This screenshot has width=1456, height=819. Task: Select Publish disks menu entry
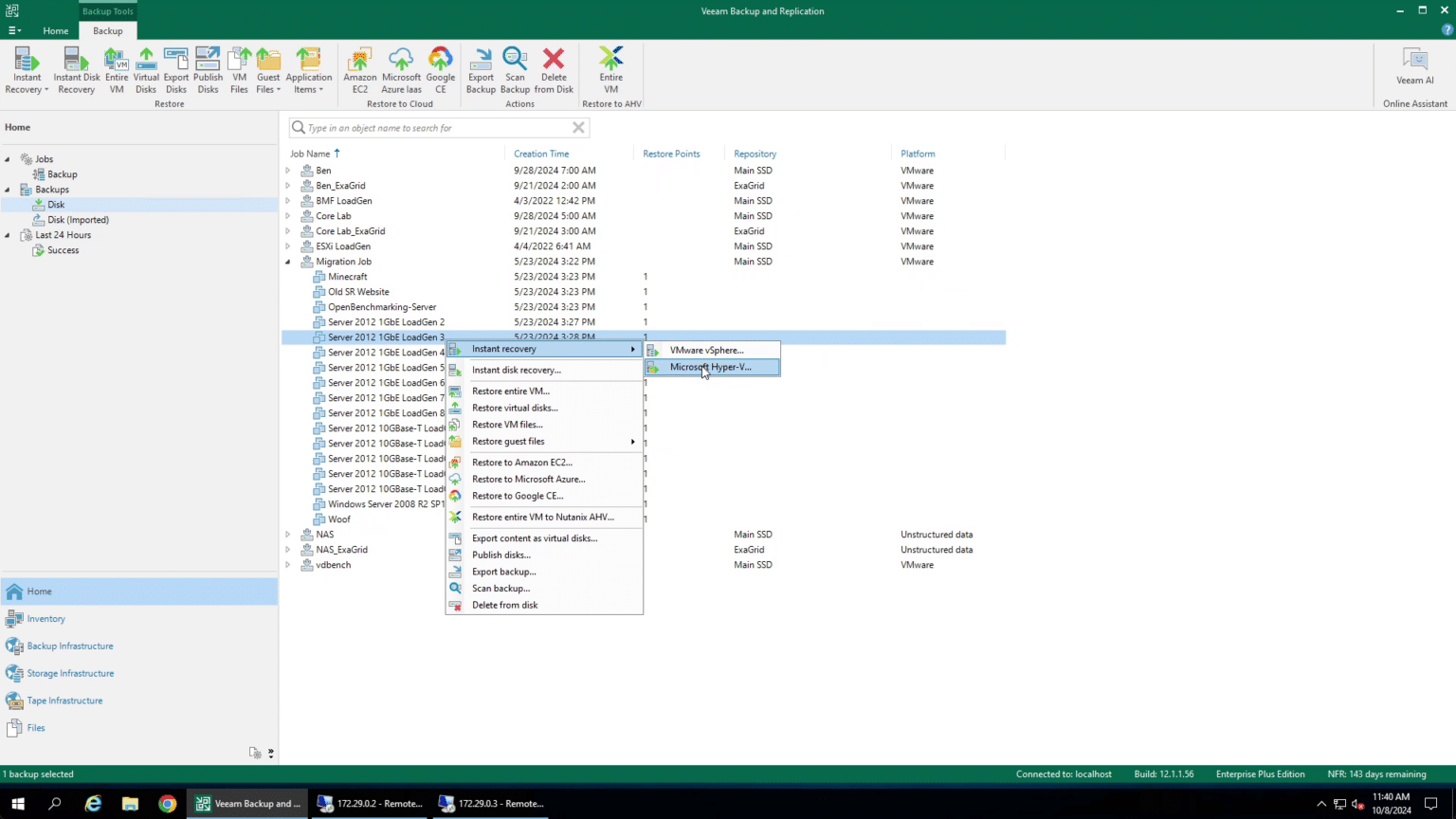pyautogui.click(x=544, y=555)
